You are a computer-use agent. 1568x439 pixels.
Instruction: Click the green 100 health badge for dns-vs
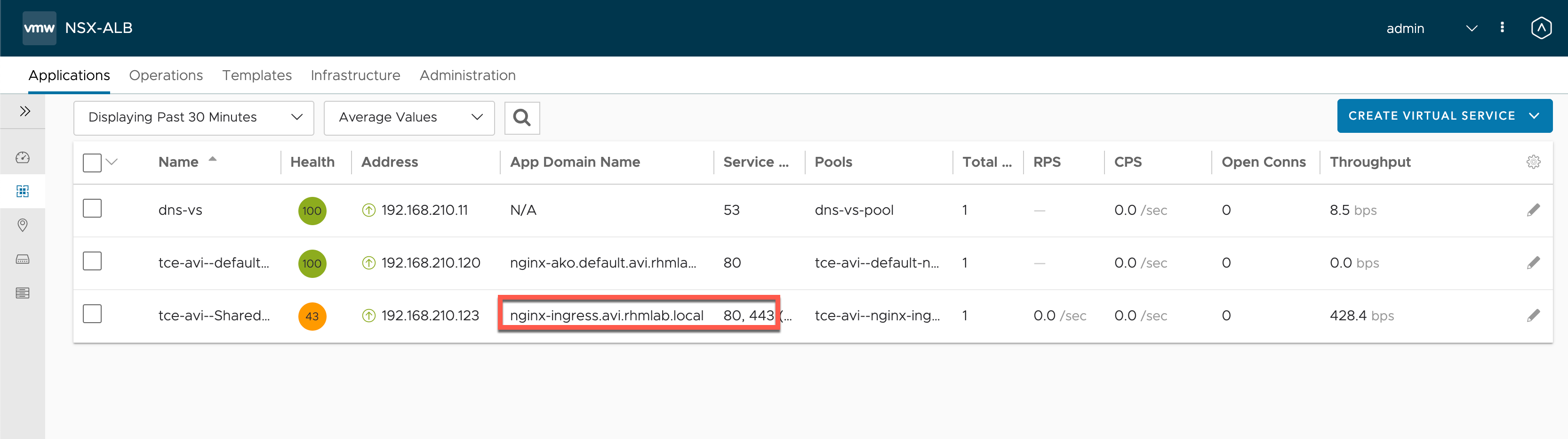[312, 211]
